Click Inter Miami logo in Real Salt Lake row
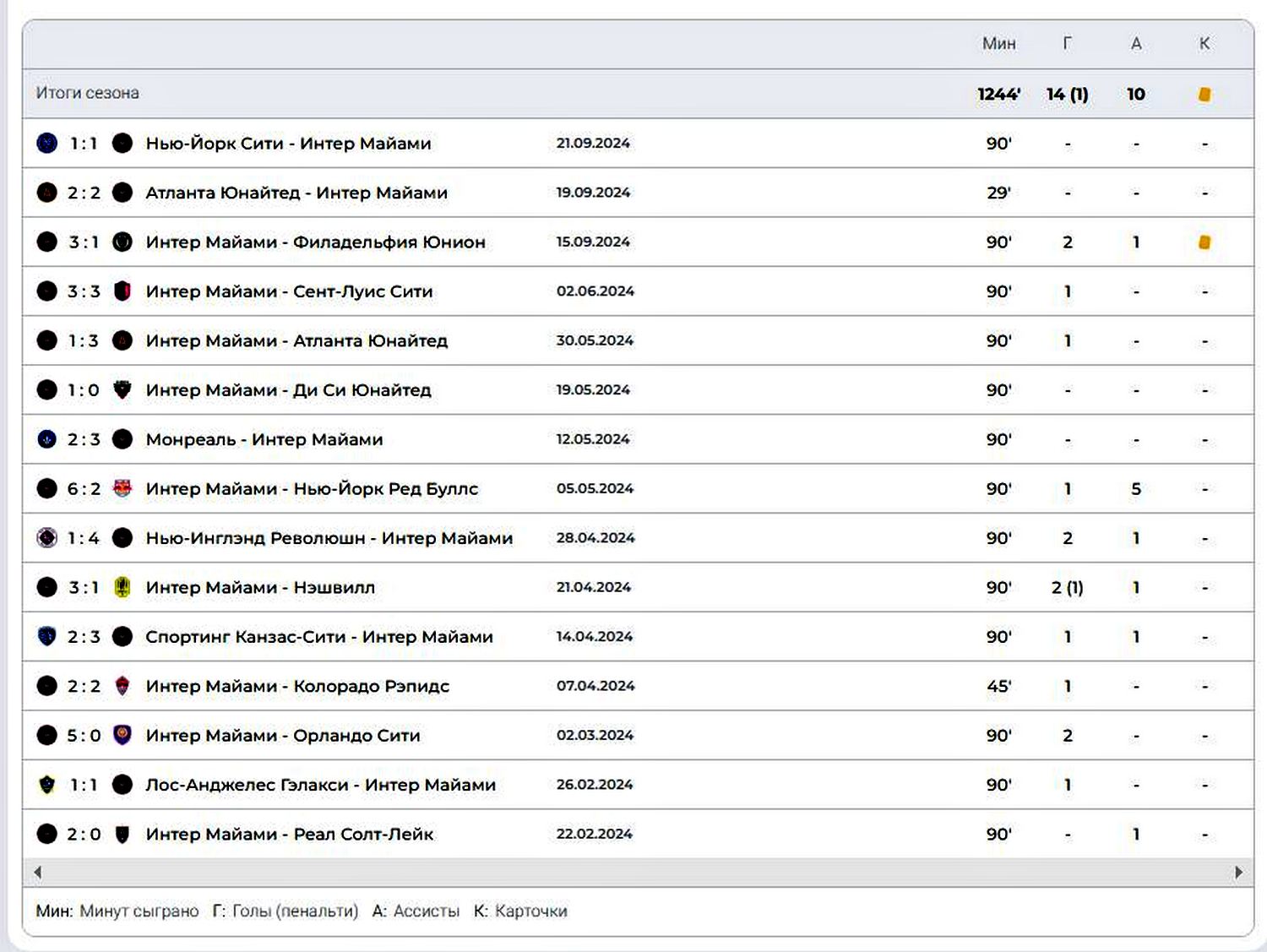This screenshot has height=952, width=1267. (47, 834)
